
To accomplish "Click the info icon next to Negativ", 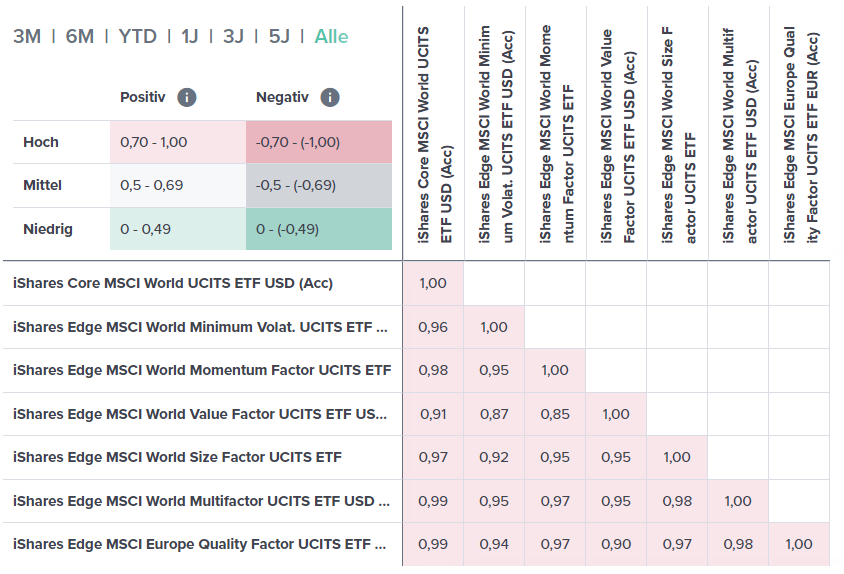I will 330,97.
